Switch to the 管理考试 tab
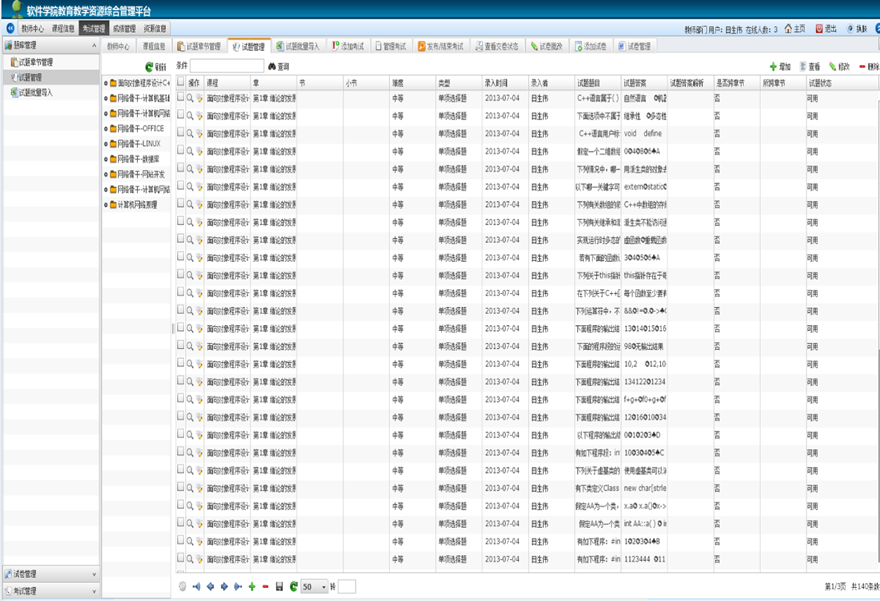The width and height of the screenshot is (880, 601). pyautogui.click(x=391, y=46)
